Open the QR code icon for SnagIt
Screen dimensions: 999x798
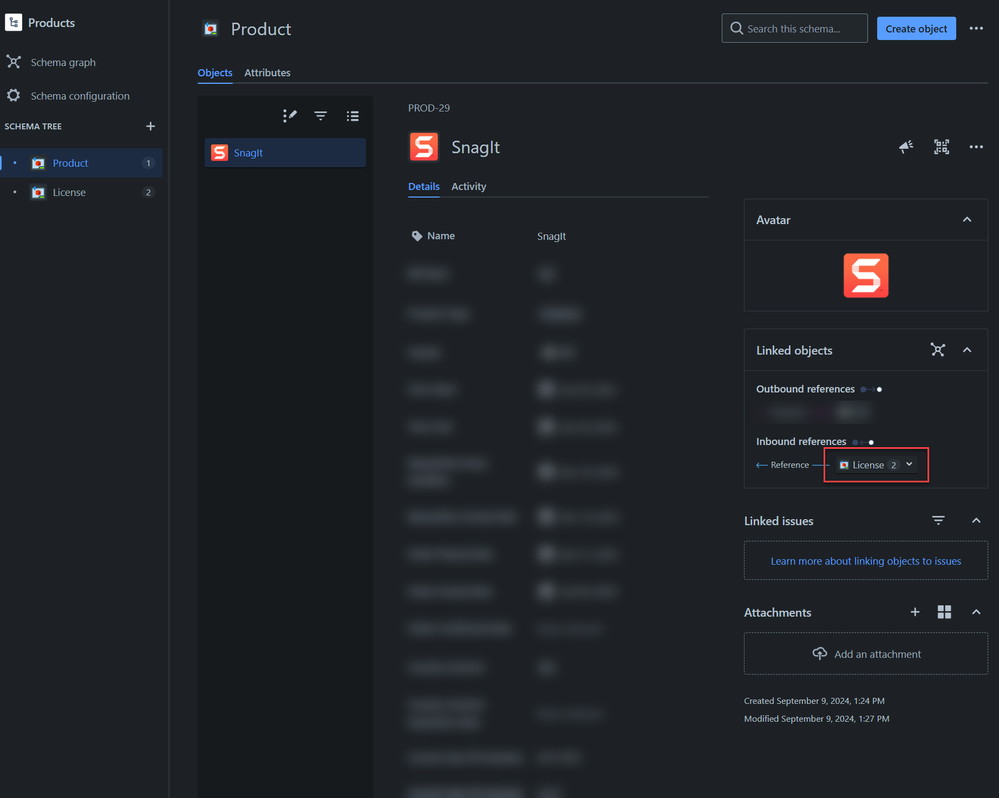pos(941,147)
